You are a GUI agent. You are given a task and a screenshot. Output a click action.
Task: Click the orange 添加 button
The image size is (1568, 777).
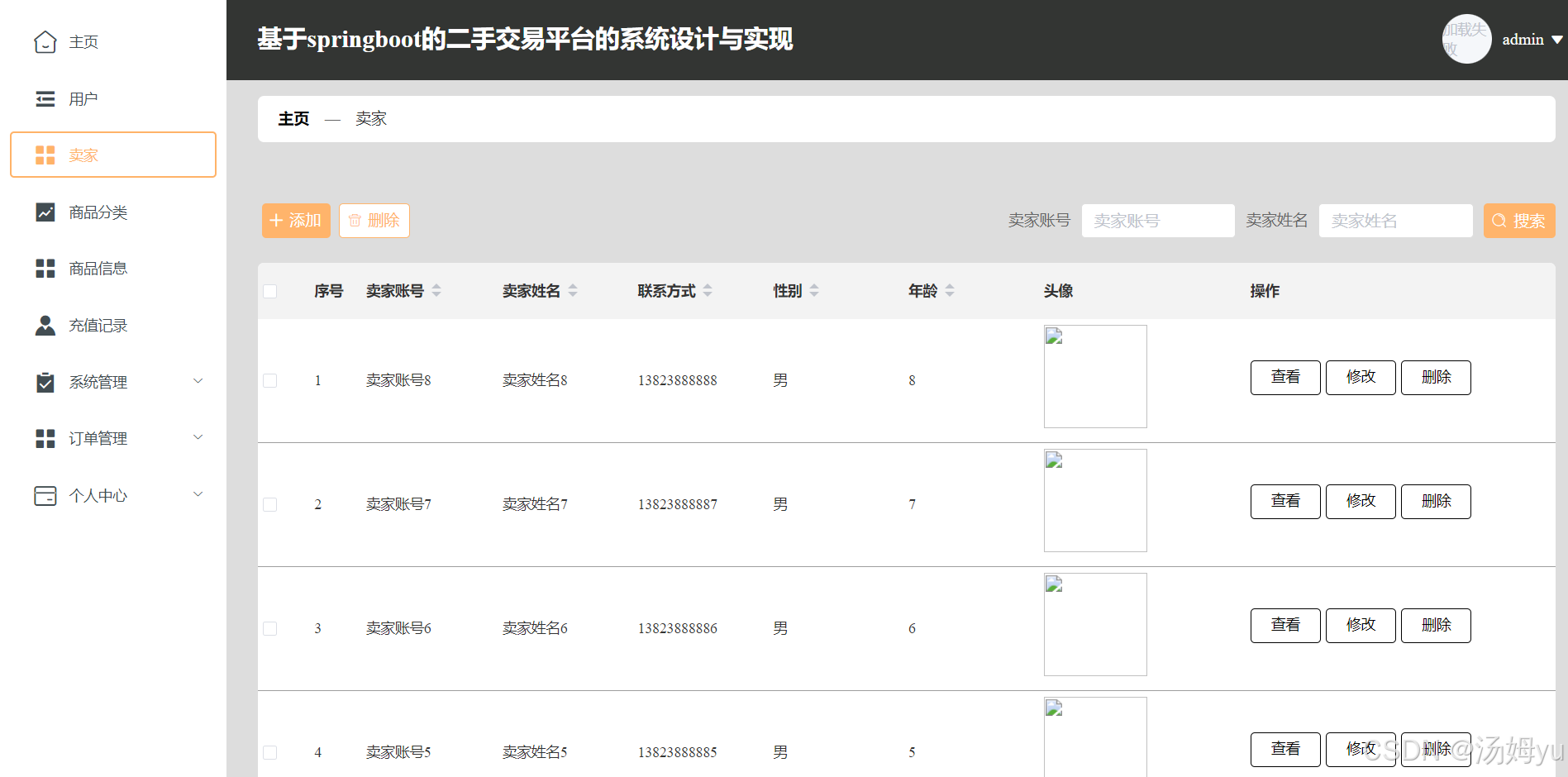(x=296, y=221)
